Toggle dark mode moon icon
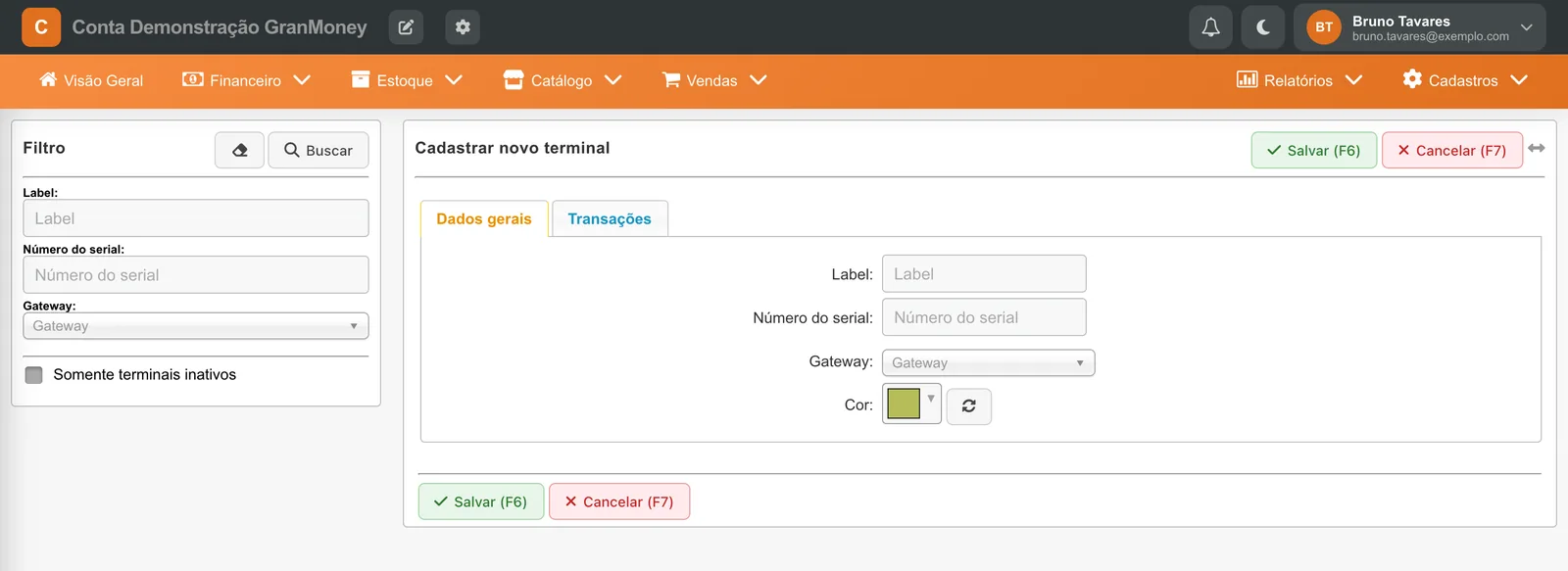The image size is (1568, 571). pos(1263,27)
